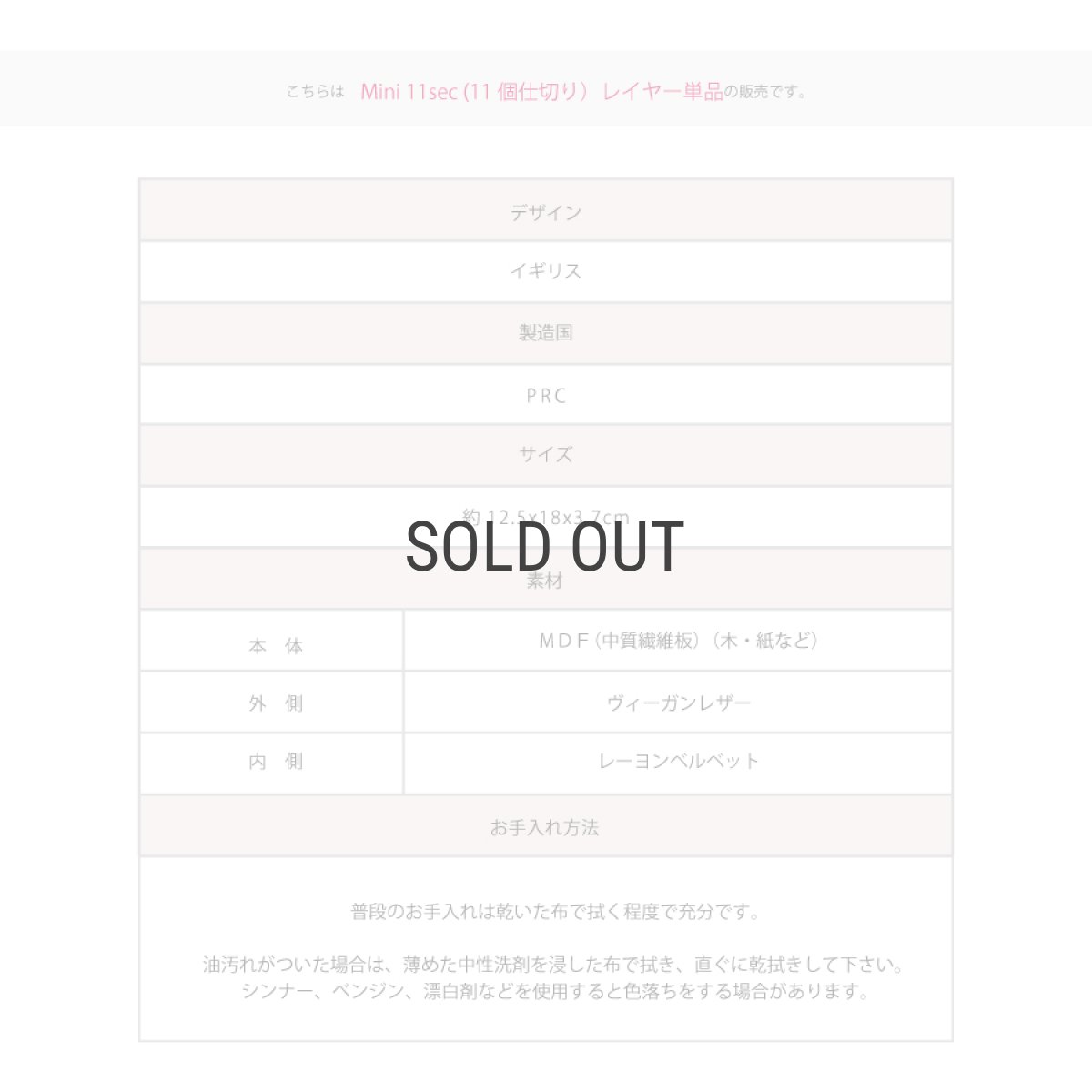Screen dimensions: 1092x1092
Task: Click the ヴィーガンレザー cell
Action: point(678,703)
